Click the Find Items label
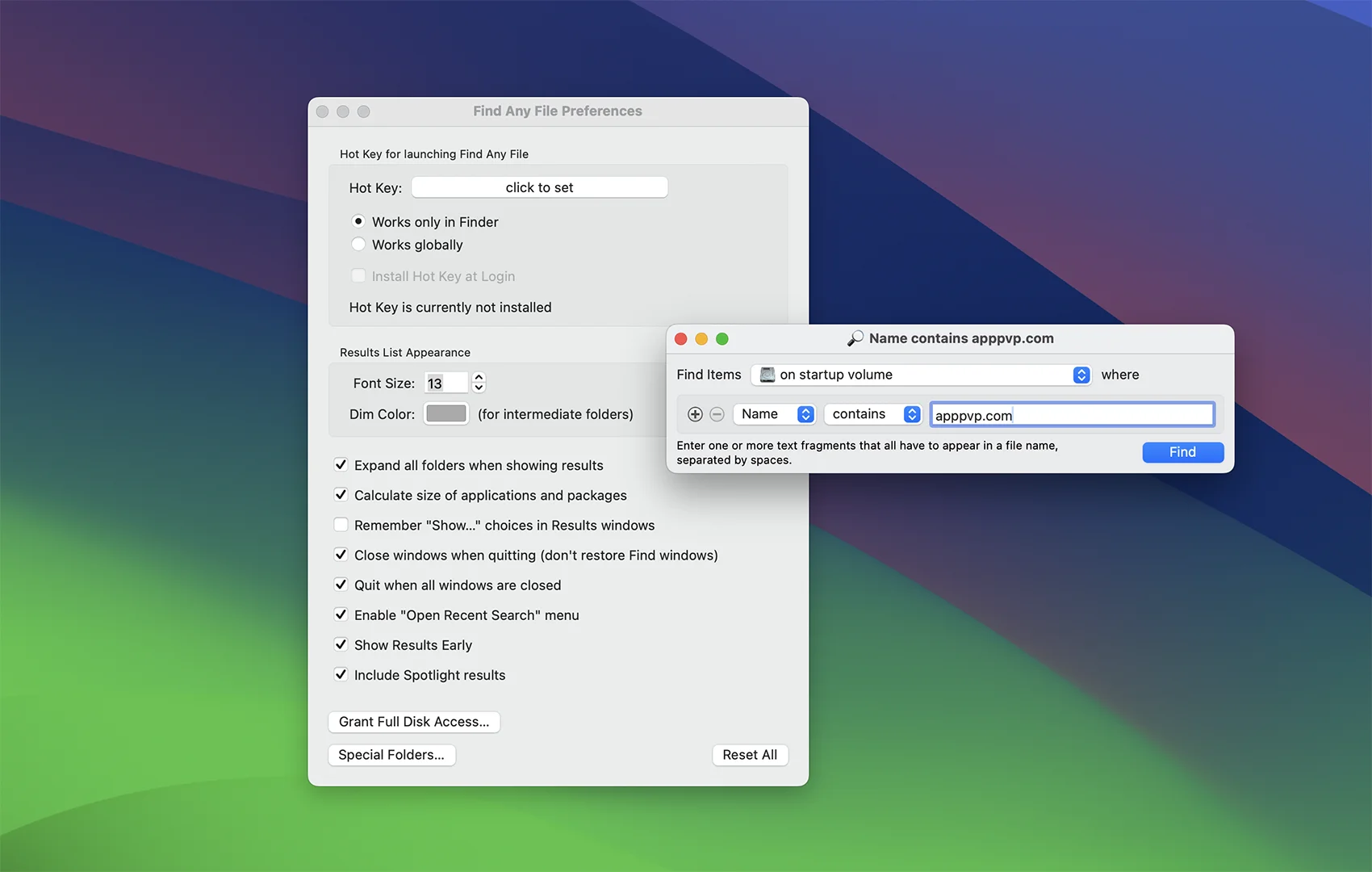Screen dimensions: 1372x872 [x=709, y=375]
